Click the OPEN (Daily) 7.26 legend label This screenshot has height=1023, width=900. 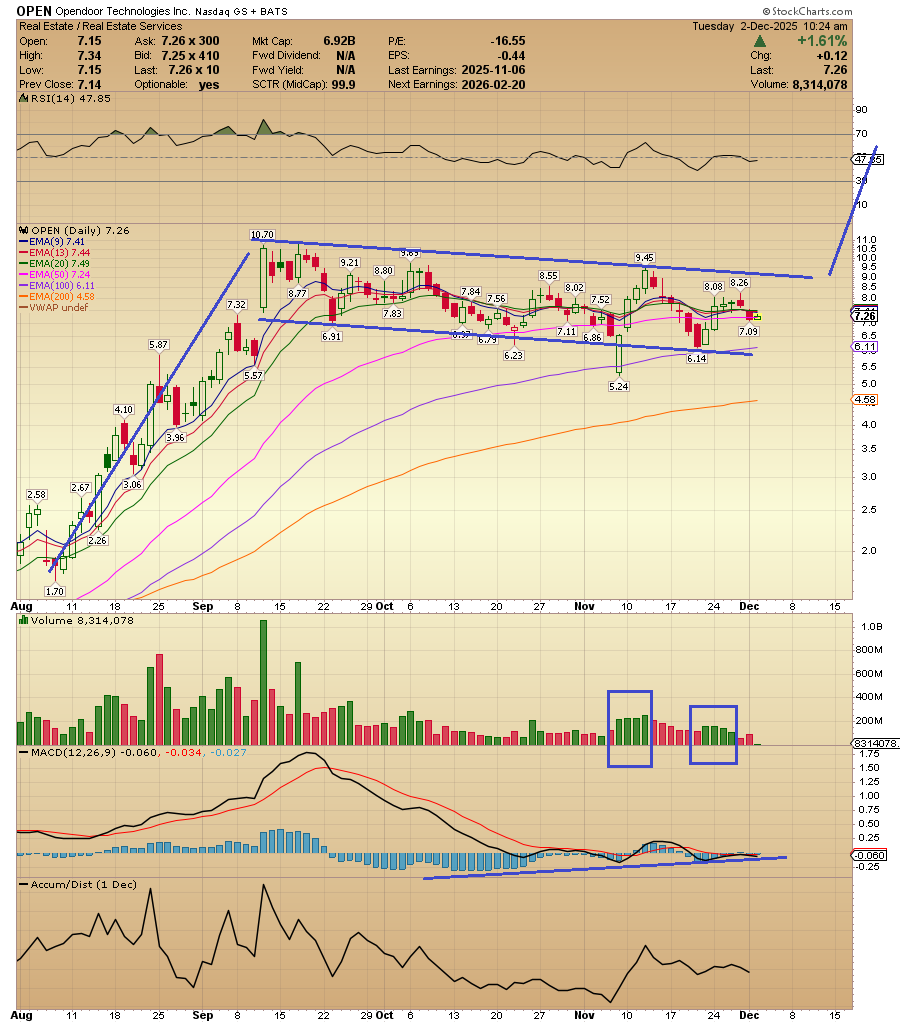tap(80, 230)
